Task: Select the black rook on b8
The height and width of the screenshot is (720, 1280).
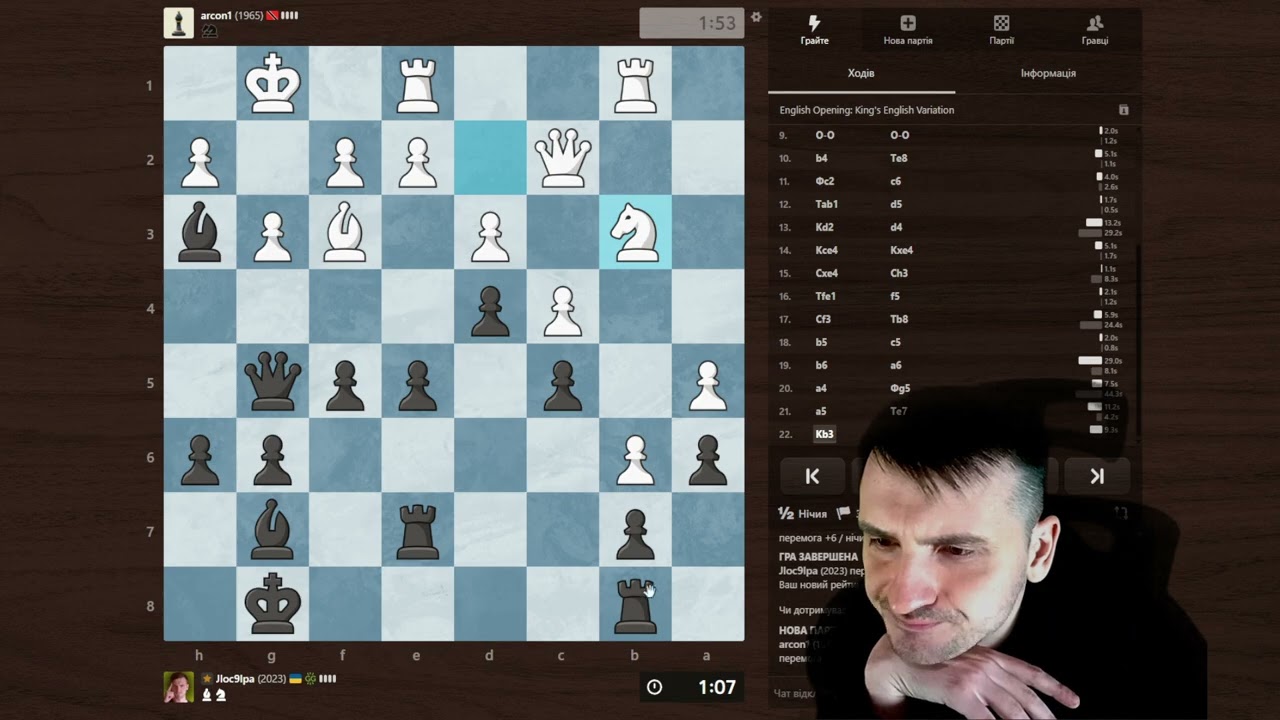Action: click(x=635, y=604)
